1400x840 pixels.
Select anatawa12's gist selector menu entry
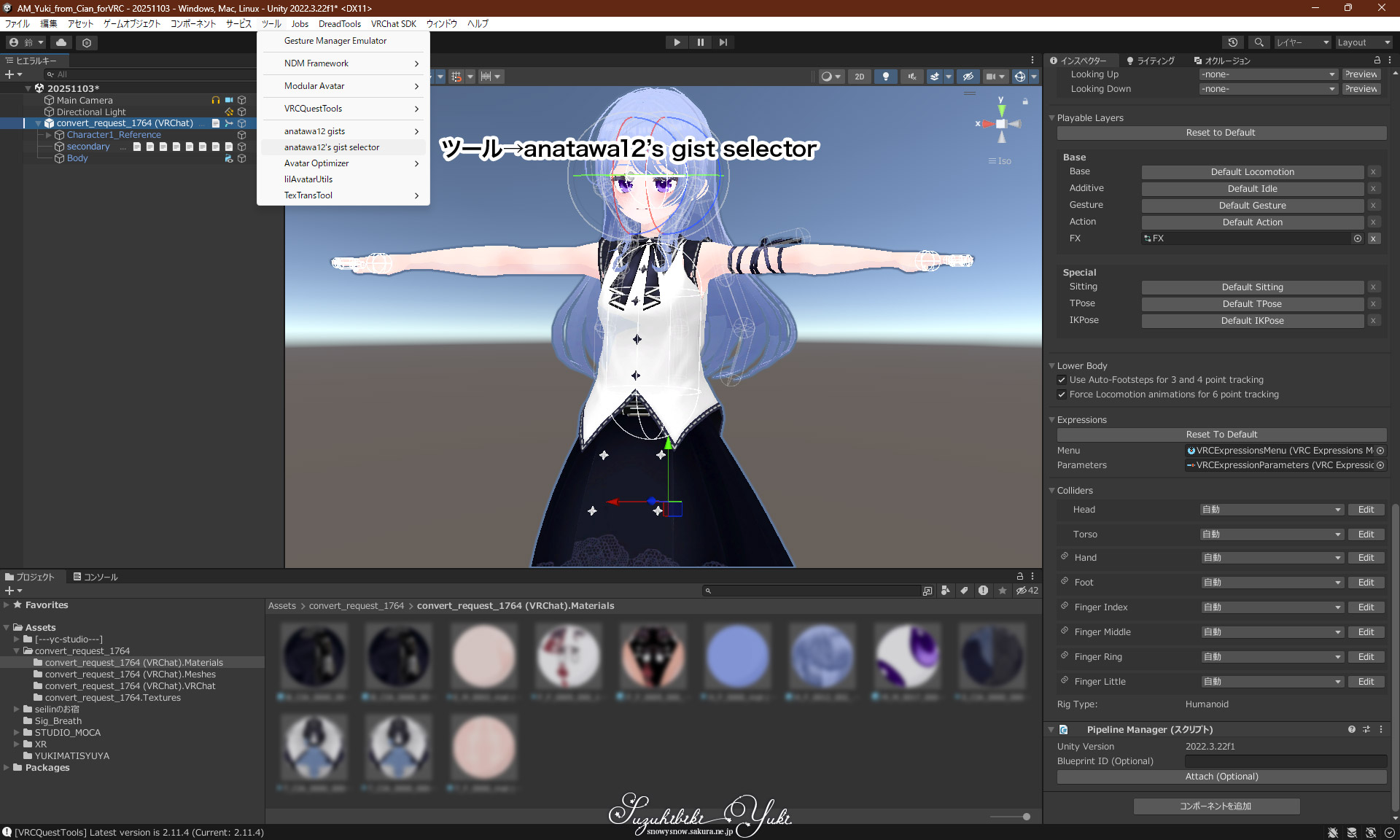[x=332, y=147]
